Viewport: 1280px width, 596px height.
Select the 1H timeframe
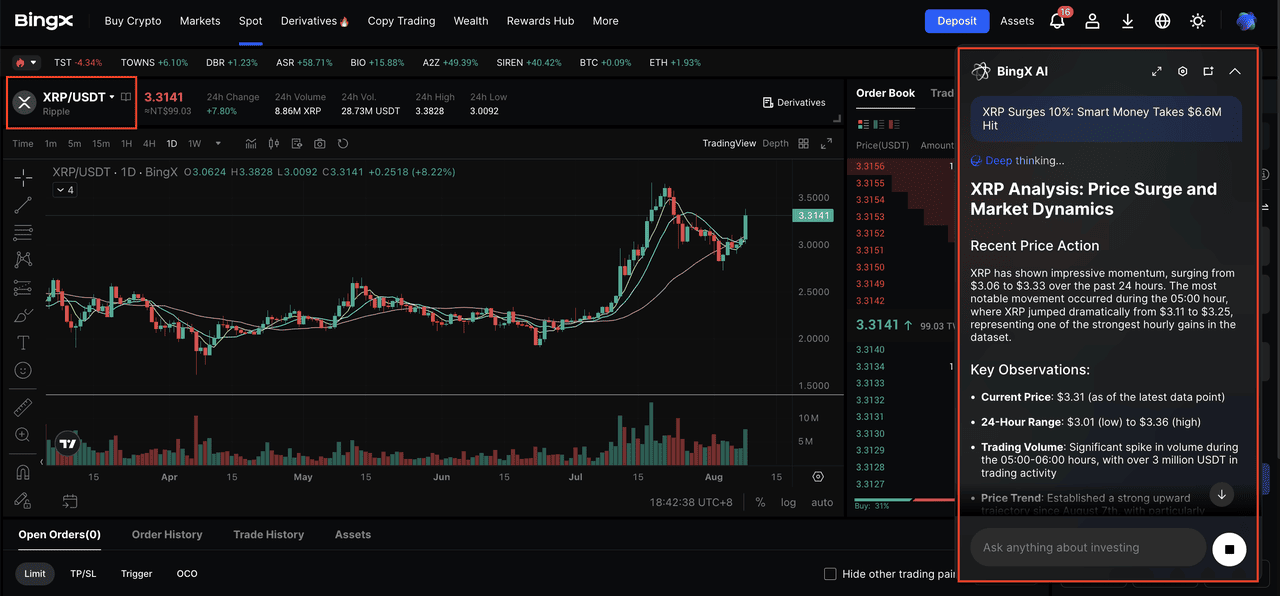(x=126, y=144)
